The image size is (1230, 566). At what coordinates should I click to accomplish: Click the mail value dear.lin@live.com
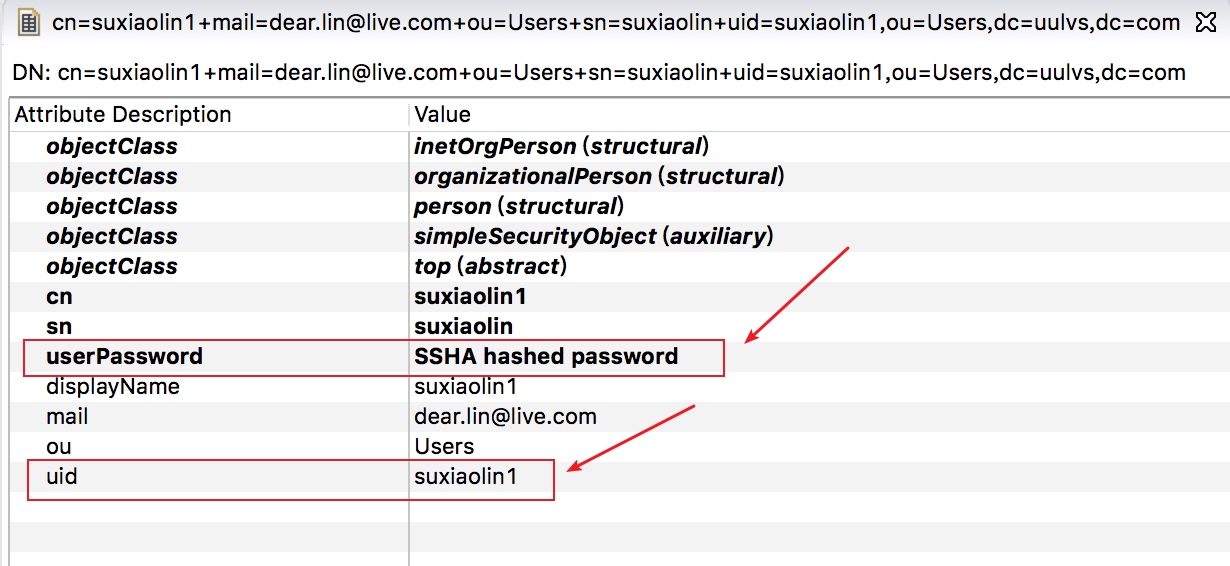click(505, 416)
